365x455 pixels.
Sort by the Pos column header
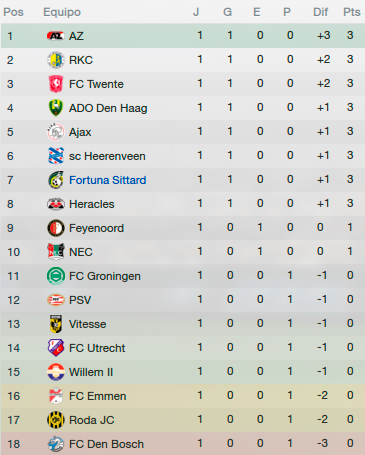pyautogui.click(x=13, y=12)
